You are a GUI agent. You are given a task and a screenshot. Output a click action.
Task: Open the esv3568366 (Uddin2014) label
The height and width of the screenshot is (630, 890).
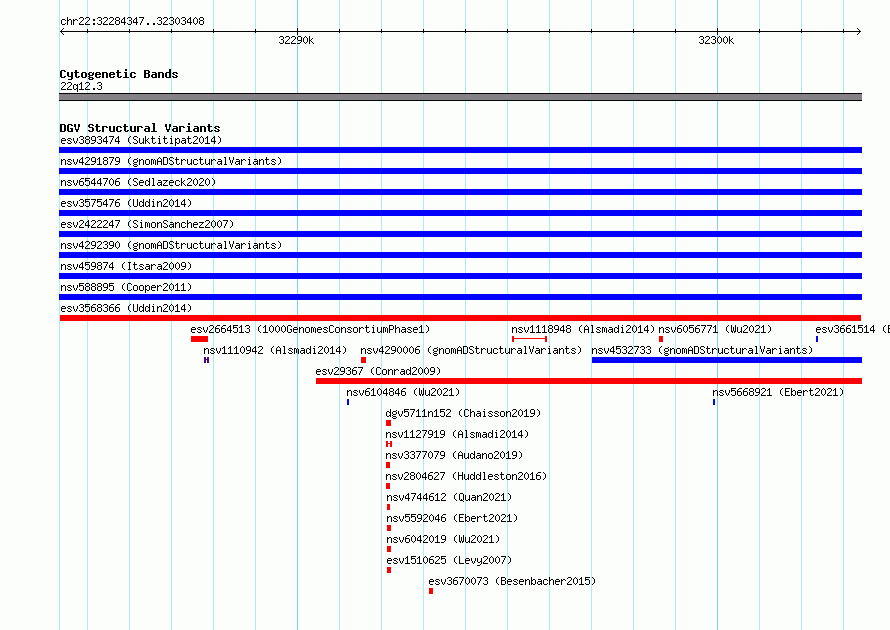coord(126,308)
